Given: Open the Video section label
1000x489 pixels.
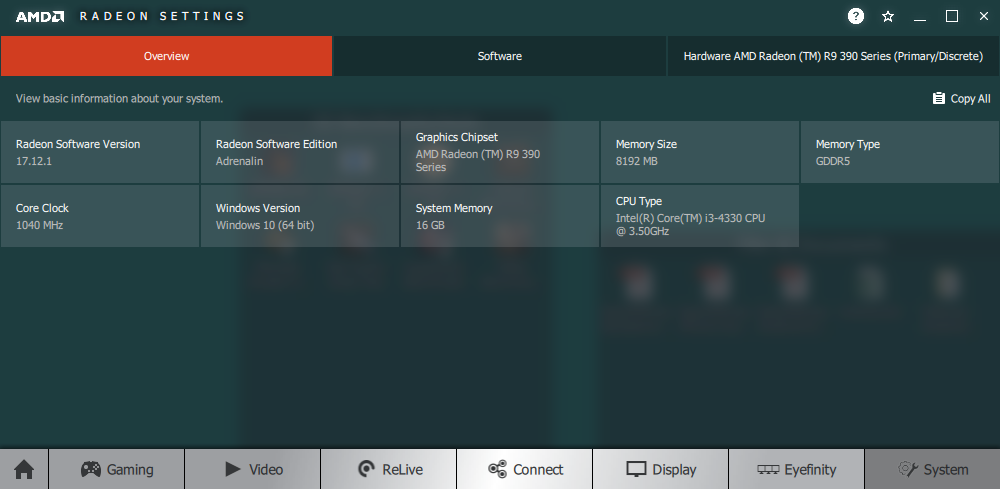Looking at the screenshot, I should point(266,470).
